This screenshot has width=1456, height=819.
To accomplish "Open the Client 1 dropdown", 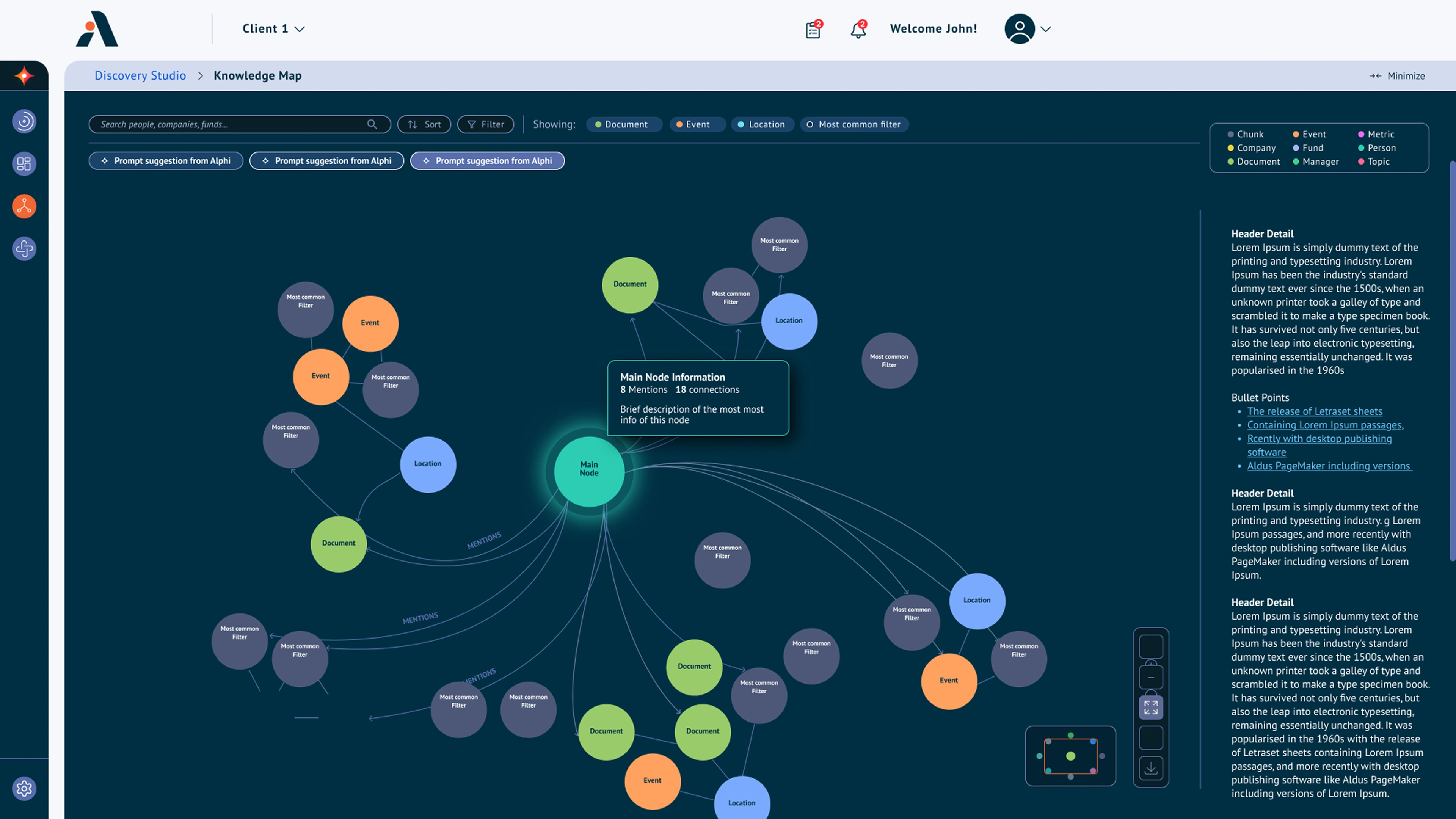I will coord(273,29).
